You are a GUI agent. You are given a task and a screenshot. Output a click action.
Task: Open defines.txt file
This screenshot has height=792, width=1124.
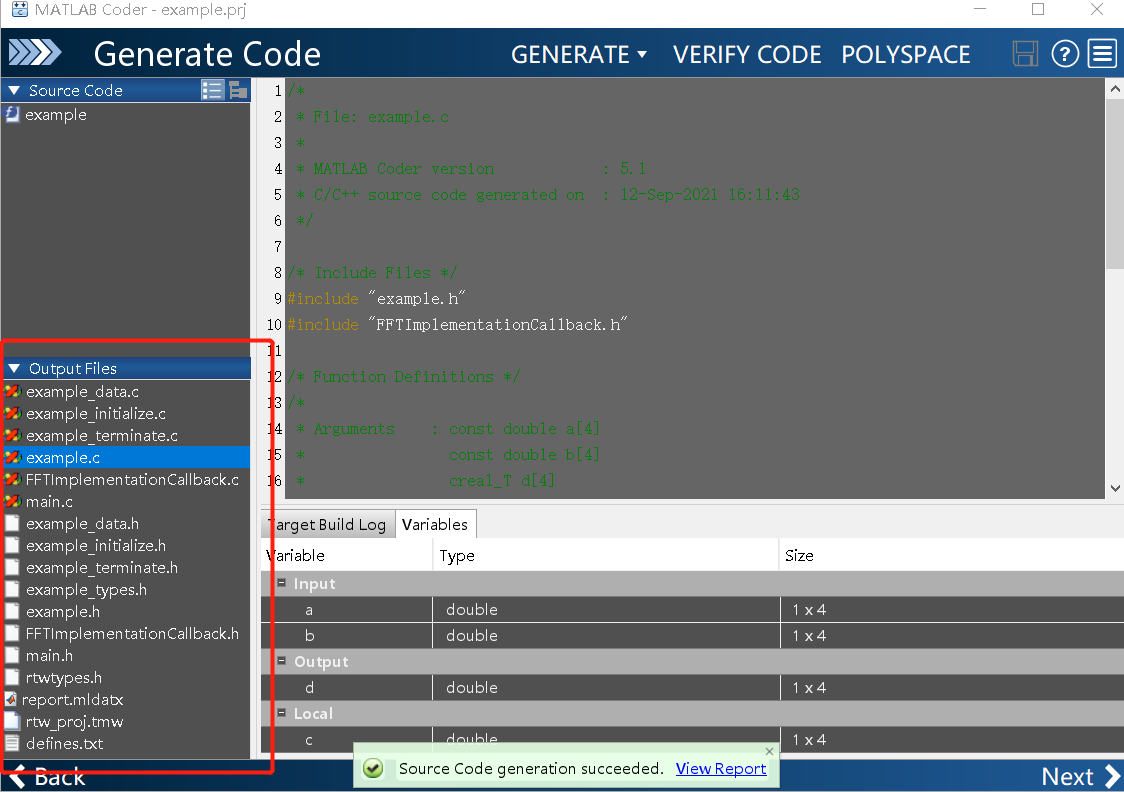coord(64,743)
